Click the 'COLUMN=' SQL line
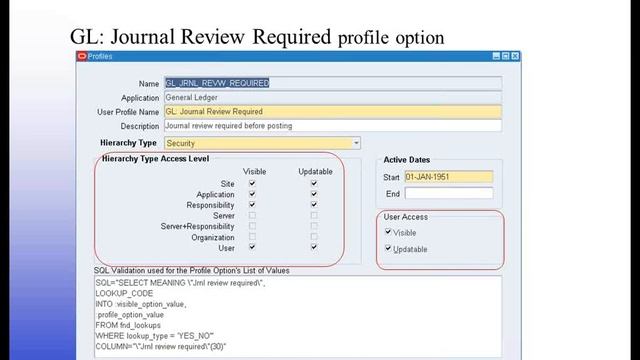This screenshot has width=640, height=360. (x=161, y=347)
